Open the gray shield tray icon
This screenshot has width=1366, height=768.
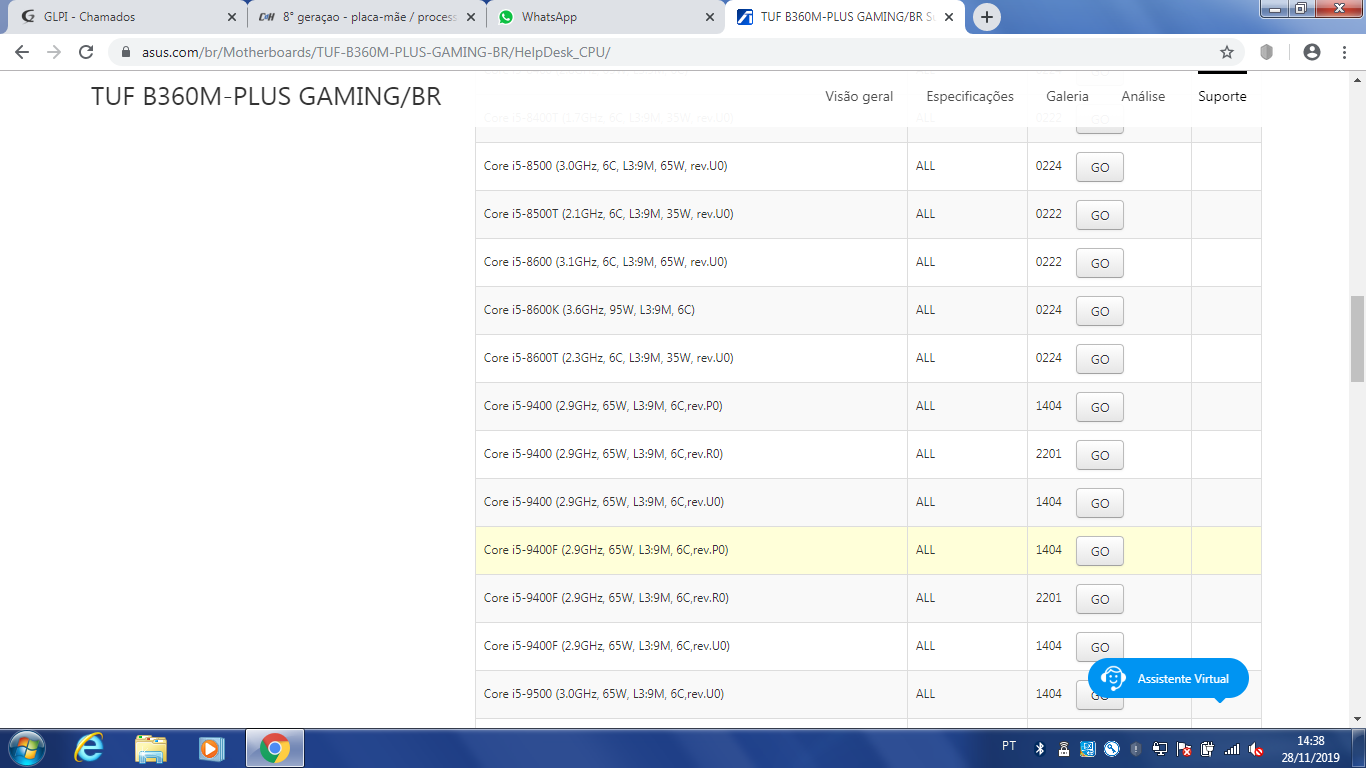point(1136,749)
